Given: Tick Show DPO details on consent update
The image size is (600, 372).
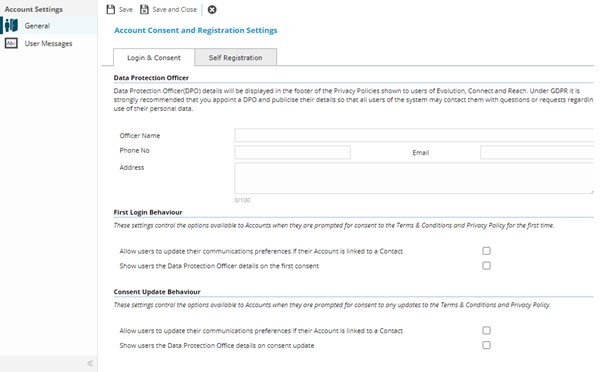Looking at the screenshot, I should tap(486, 345).
